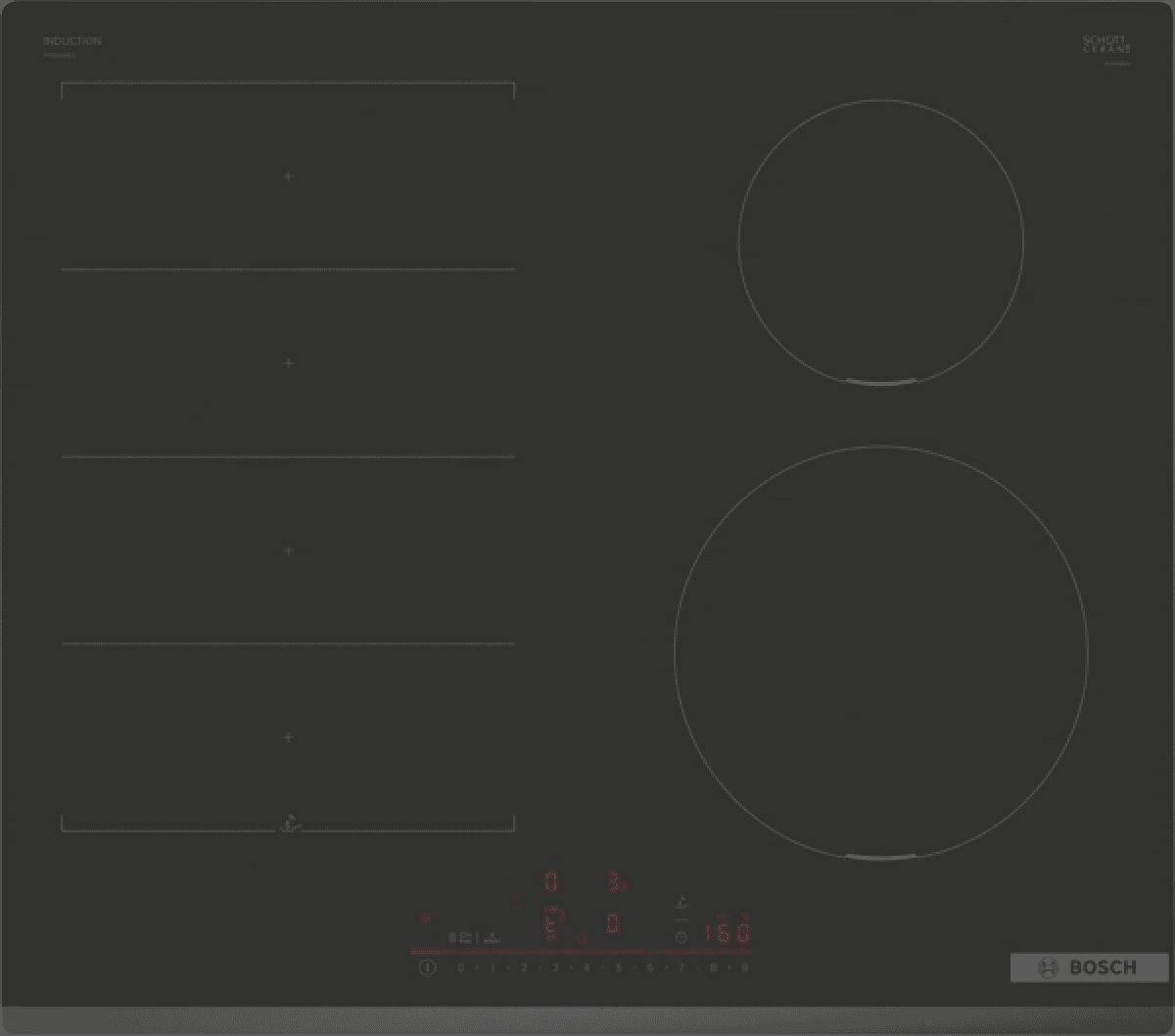Tap the frying sensor symbol above timer

[x=681, y=903]
